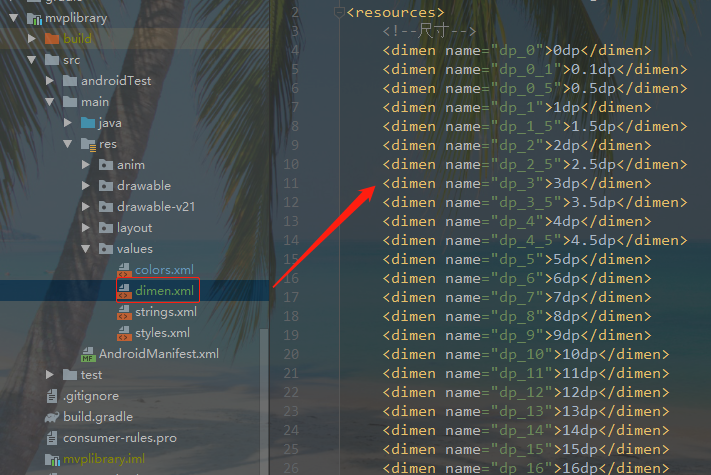Click the dp_1_5 dimen line
The image size is (711, 475).
(535, 126)
